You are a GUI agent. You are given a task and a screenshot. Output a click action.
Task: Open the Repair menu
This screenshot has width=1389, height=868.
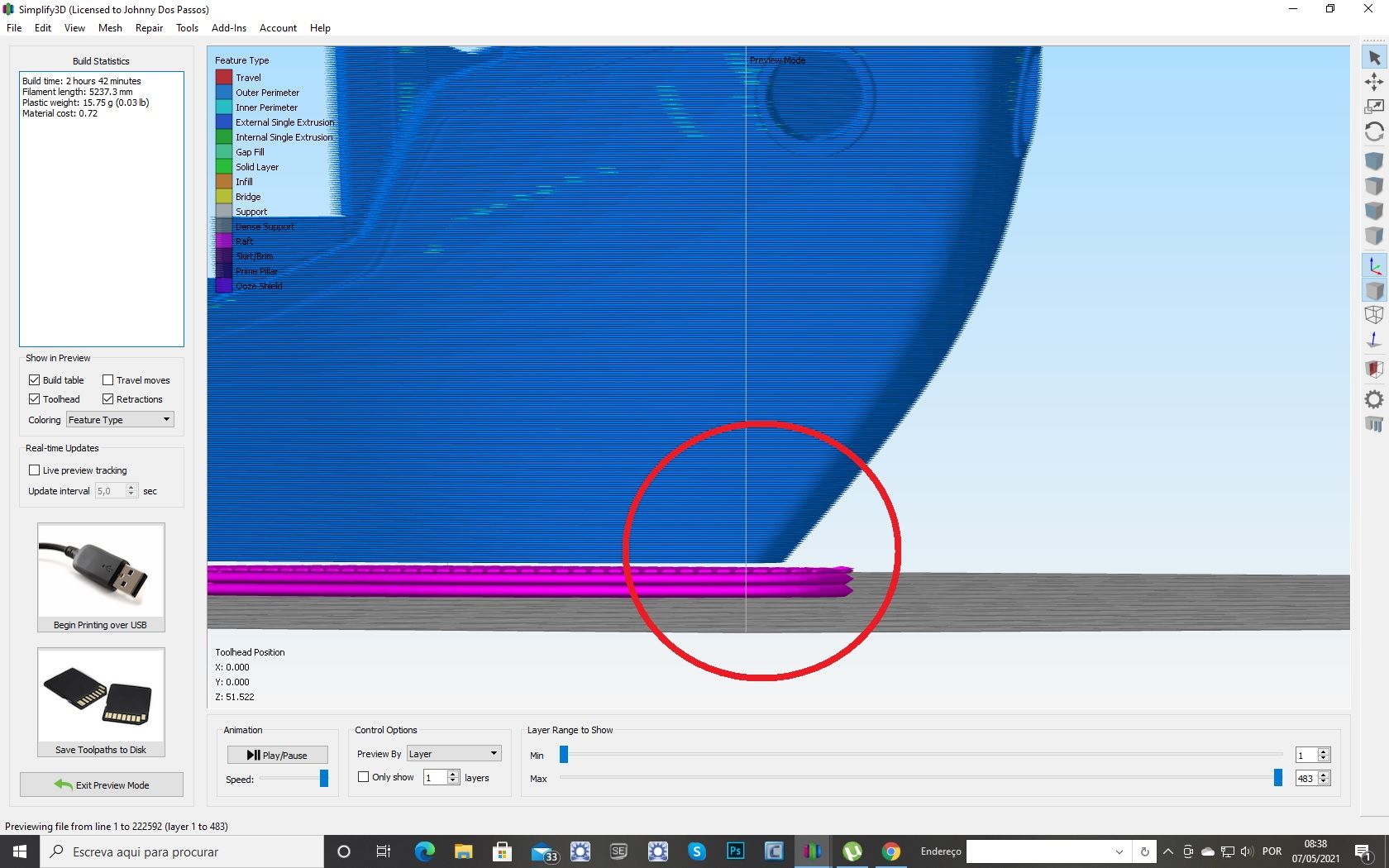(149, 28)
